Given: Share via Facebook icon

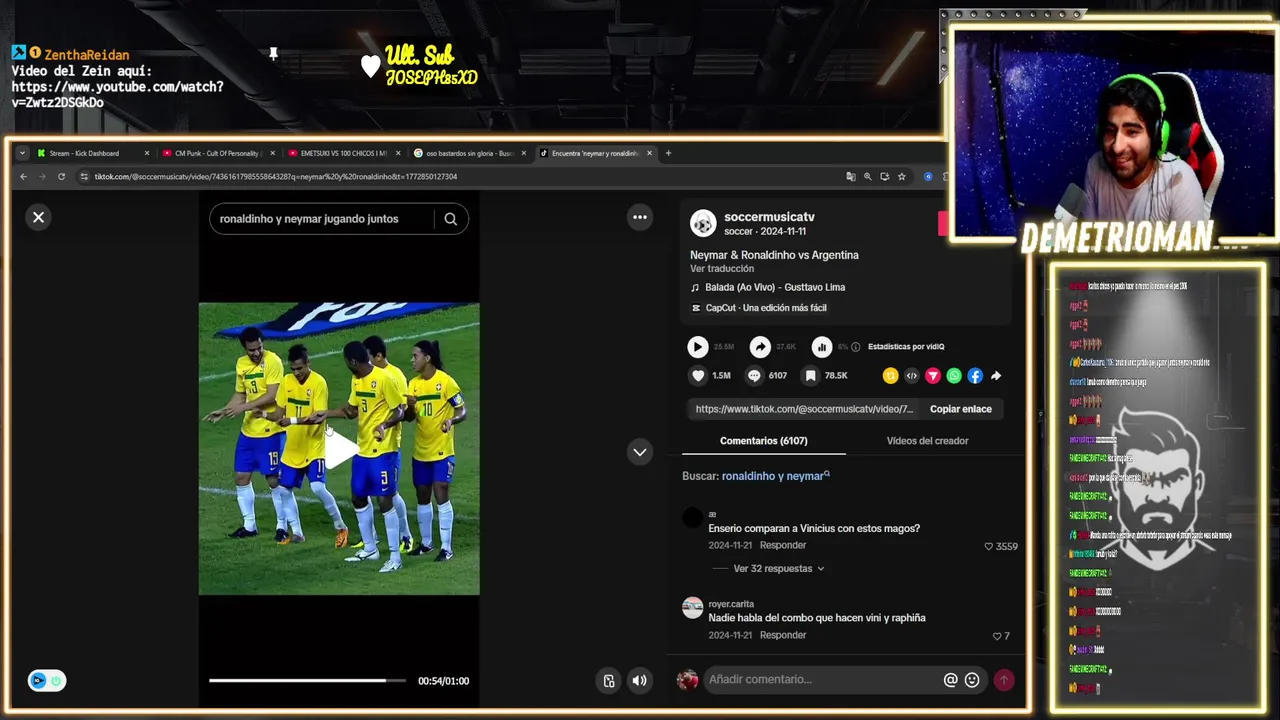Looking at the screenshot, I should (975, 376).
